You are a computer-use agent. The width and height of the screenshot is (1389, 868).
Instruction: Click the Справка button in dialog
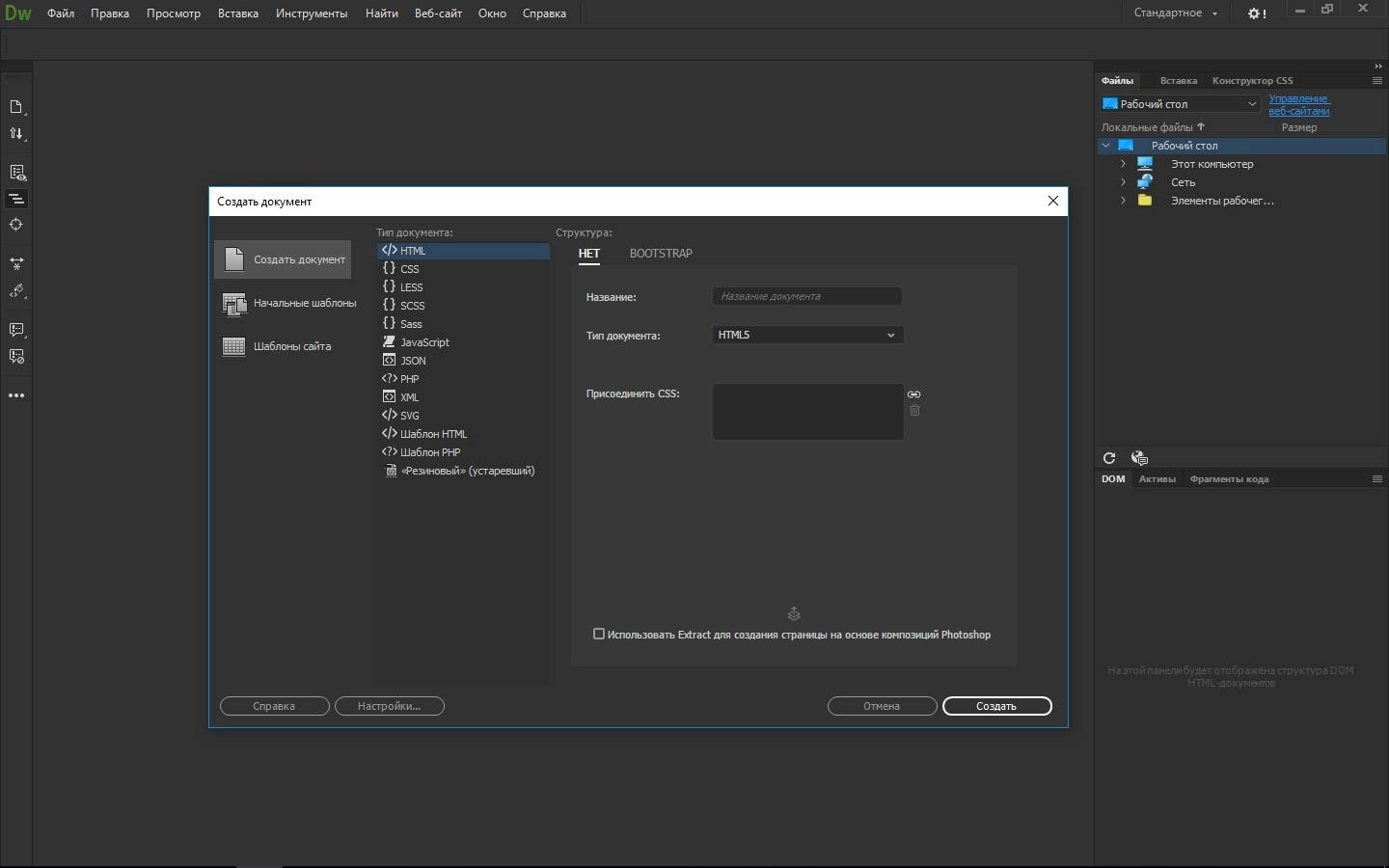(275, 706)
